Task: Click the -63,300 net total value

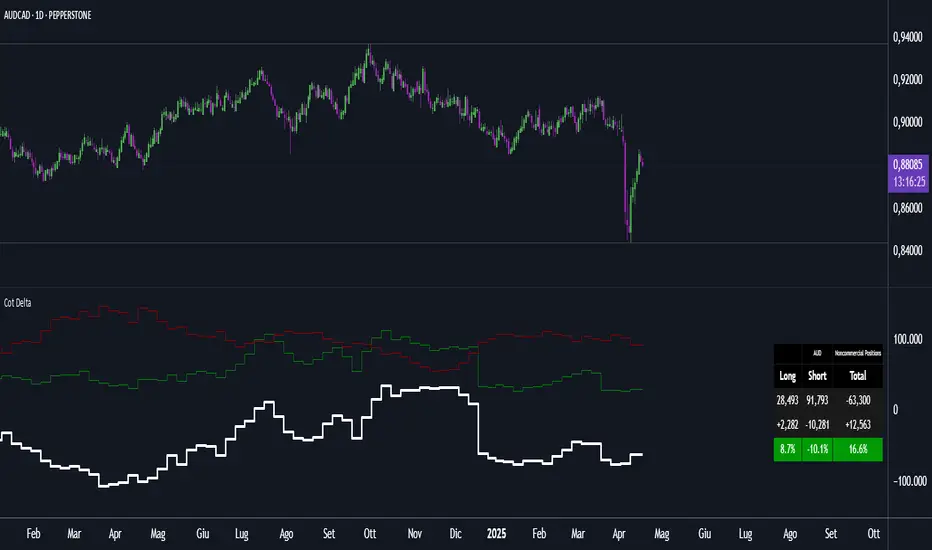Action: point(858,400)
